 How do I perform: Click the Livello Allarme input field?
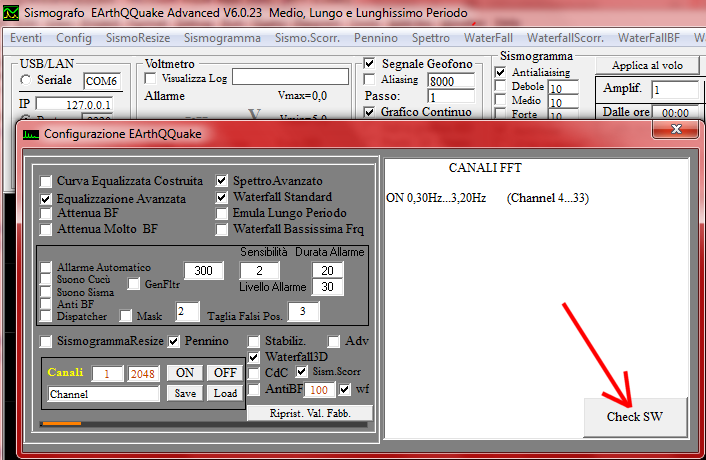(x=326, y=287)
